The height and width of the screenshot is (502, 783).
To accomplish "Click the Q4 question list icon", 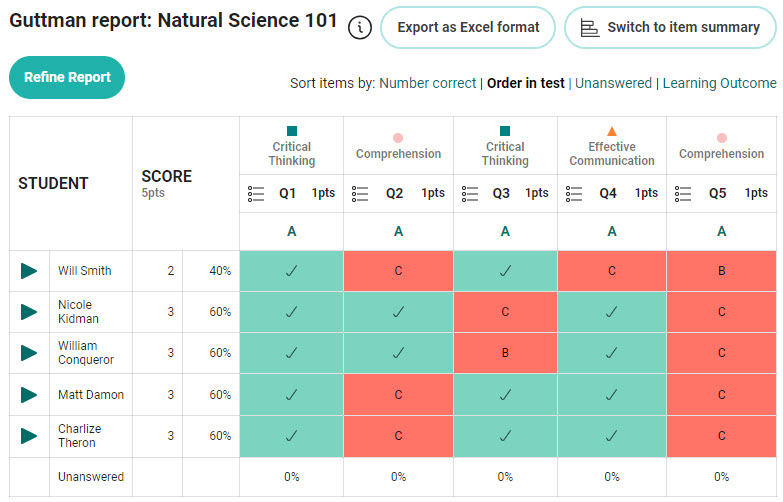I will (575, 193).
